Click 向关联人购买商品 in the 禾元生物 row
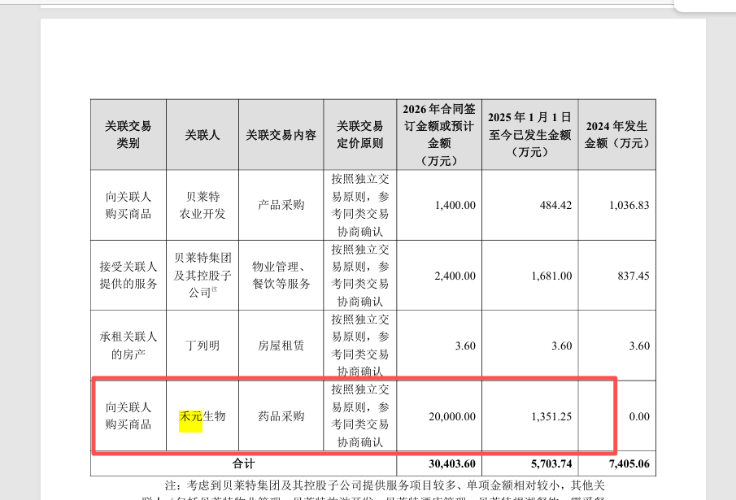The width and height of the screenshot is (736, 500). 128,415
